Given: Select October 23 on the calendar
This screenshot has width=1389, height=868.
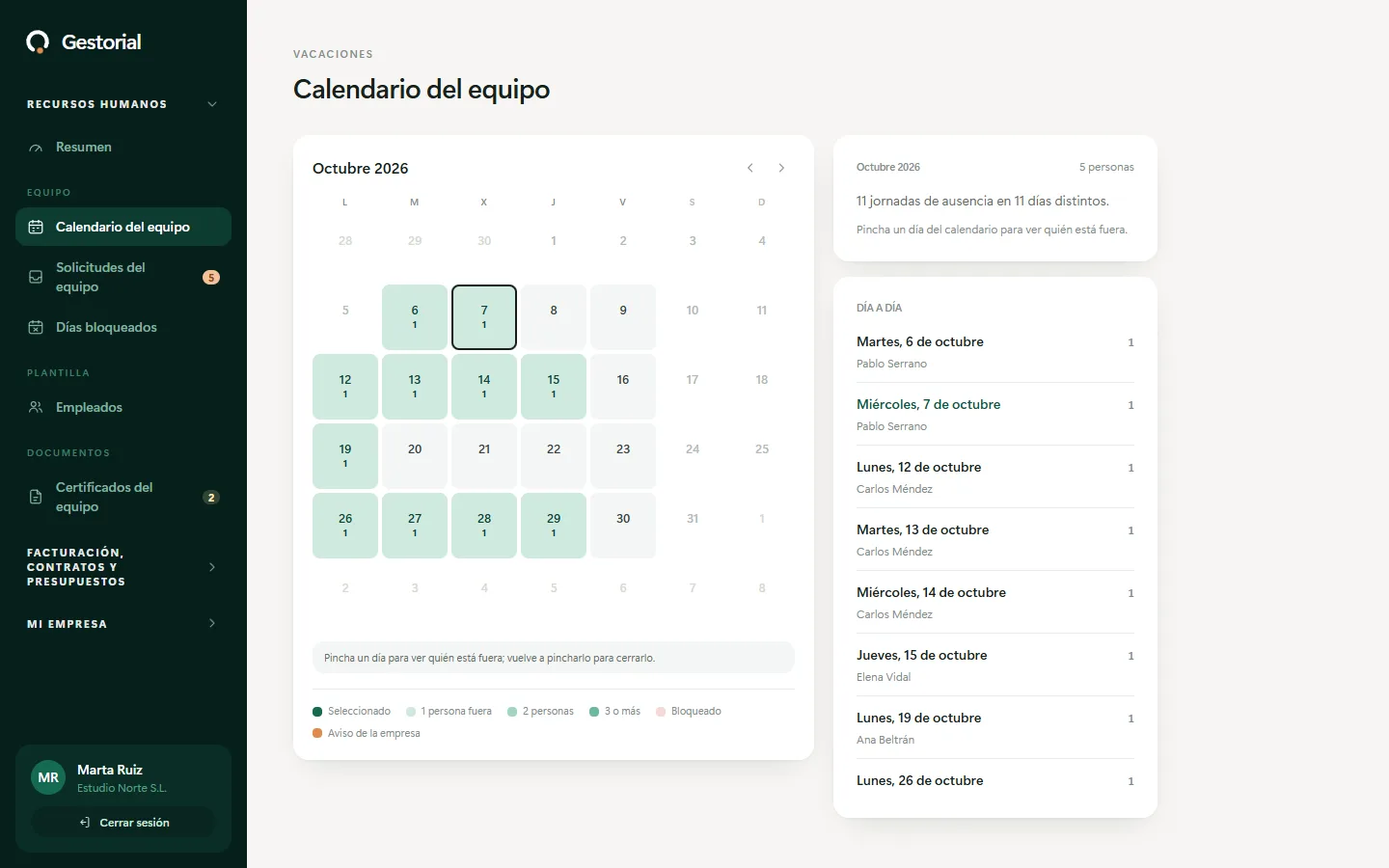Looking at the screenshot, I should (623, 456).
